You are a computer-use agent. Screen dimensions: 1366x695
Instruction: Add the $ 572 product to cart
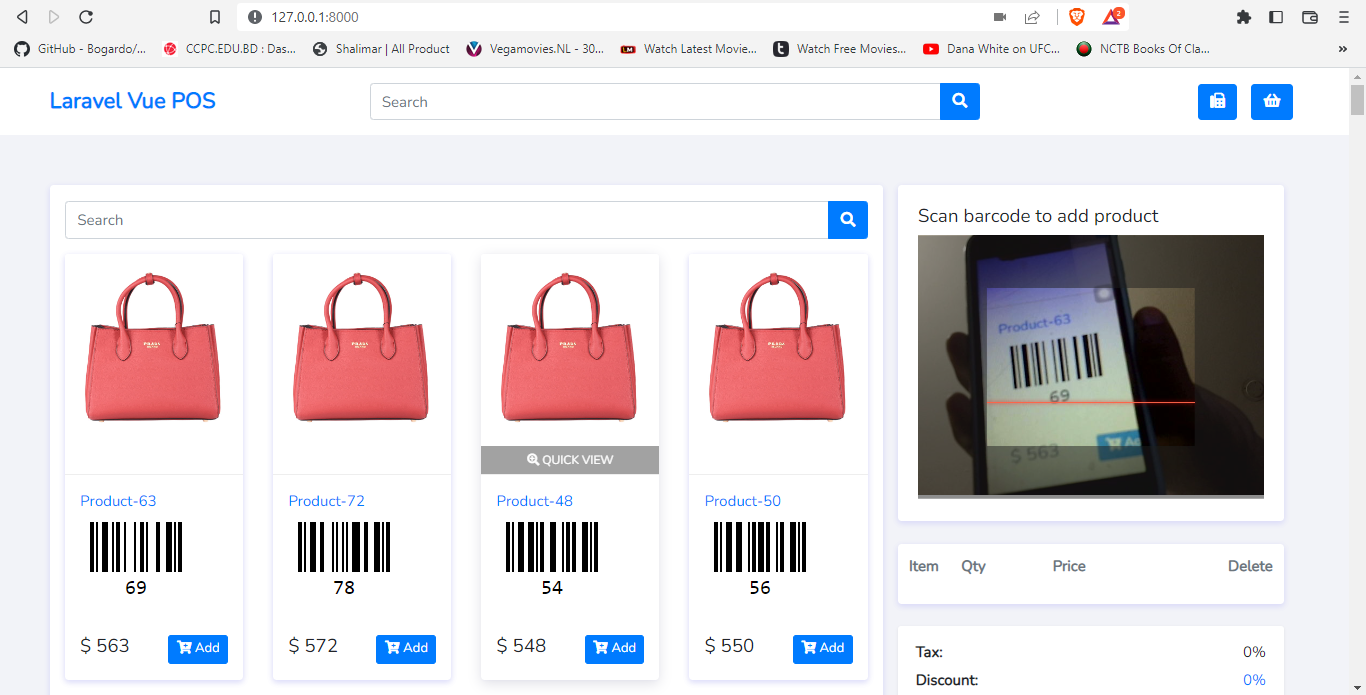[x=406, y=648]
